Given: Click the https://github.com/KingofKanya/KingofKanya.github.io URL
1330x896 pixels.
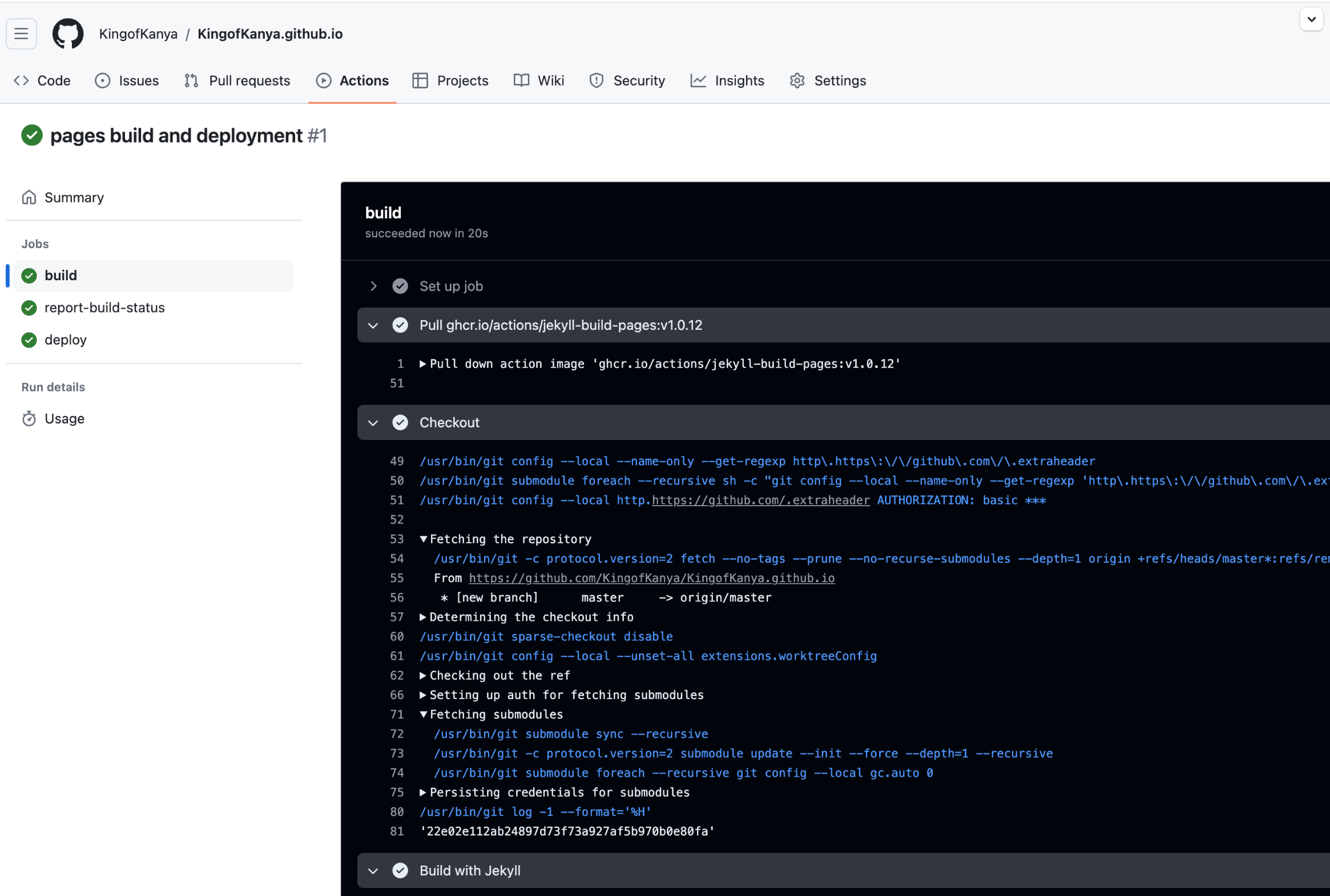Looking at the screenshot, I should click(x=651, y=578).
